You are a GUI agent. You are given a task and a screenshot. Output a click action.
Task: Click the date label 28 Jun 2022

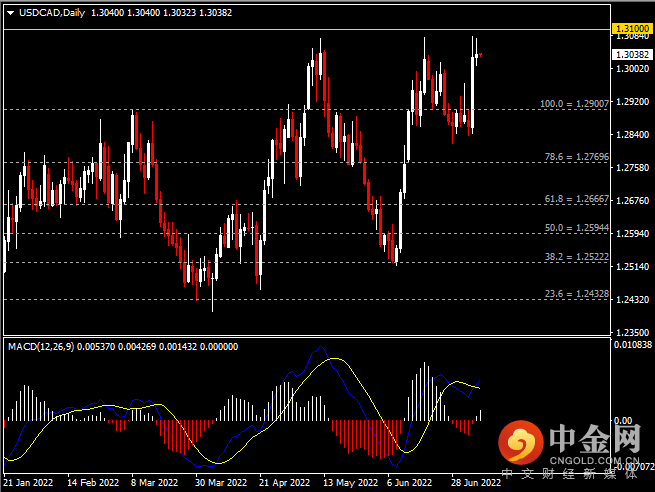pyautogui.click(x=476, y=483)
